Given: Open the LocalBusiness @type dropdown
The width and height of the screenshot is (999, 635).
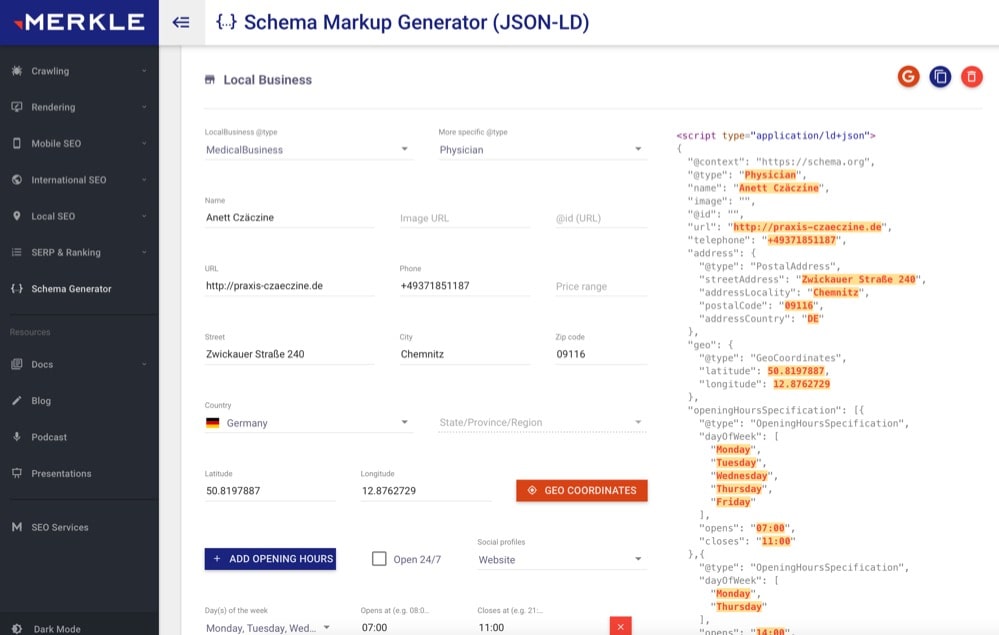Looking at the screenshot, I should point(307,150).
